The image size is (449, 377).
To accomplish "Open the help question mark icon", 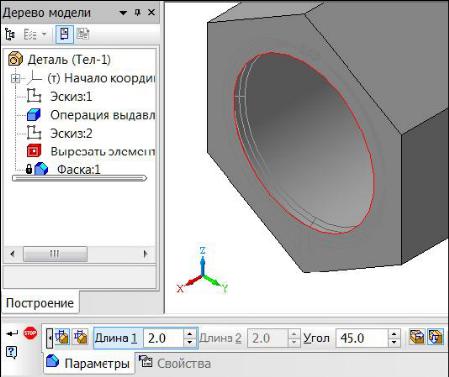I will coord(11,352).
